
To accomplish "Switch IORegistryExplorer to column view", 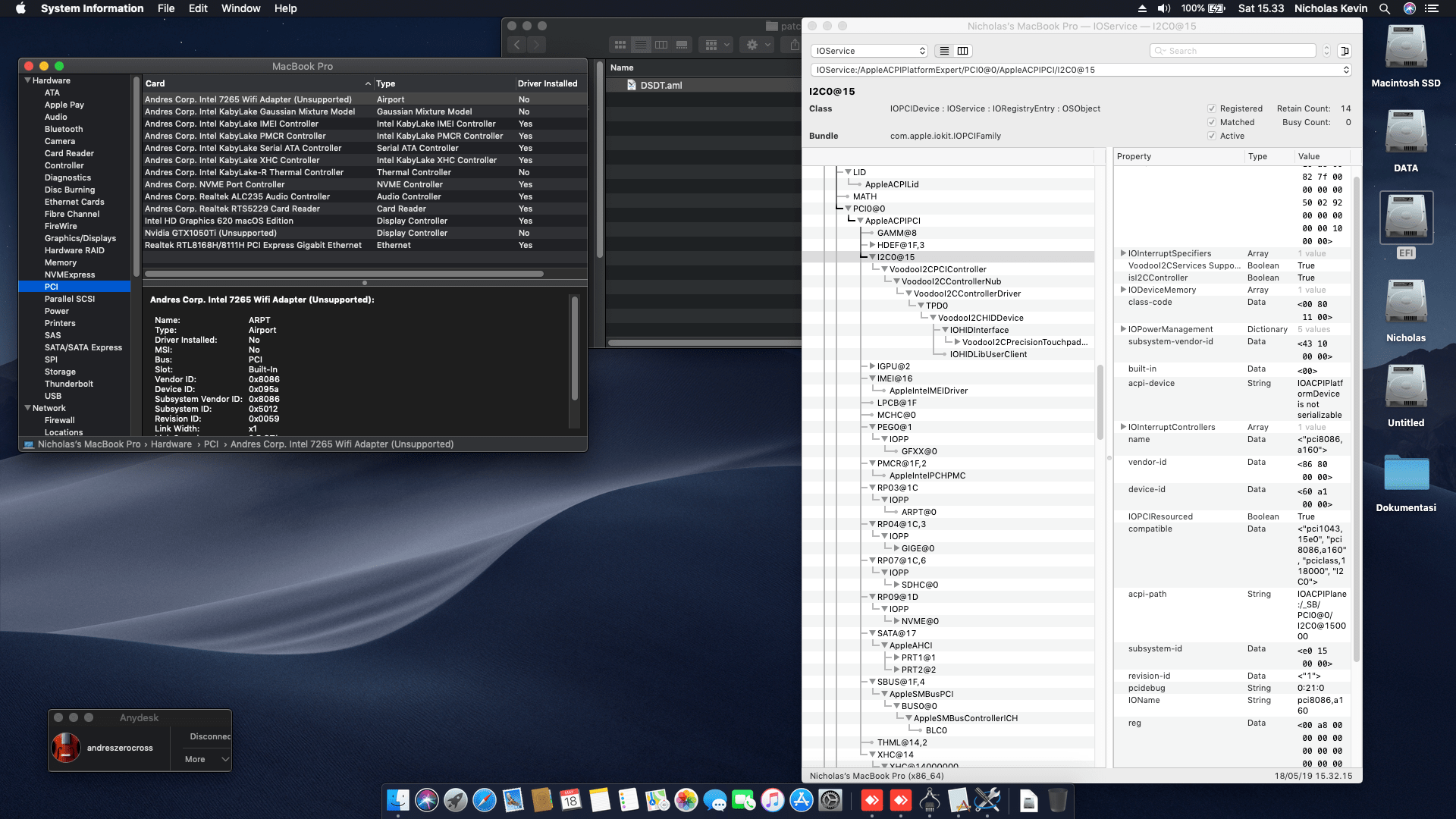I will click(962, 50).
